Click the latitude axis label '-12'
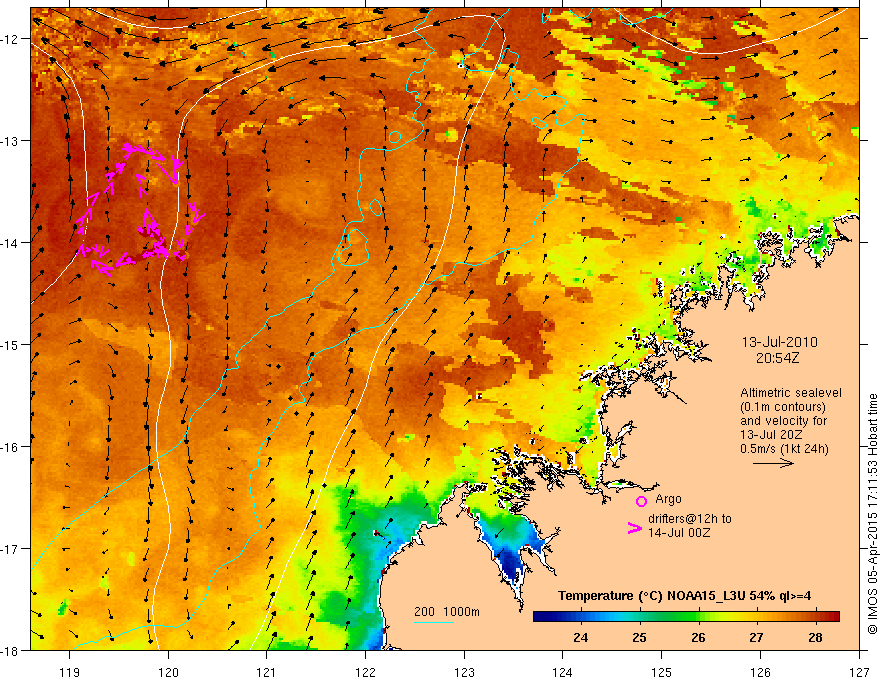 tap(10, 39)
